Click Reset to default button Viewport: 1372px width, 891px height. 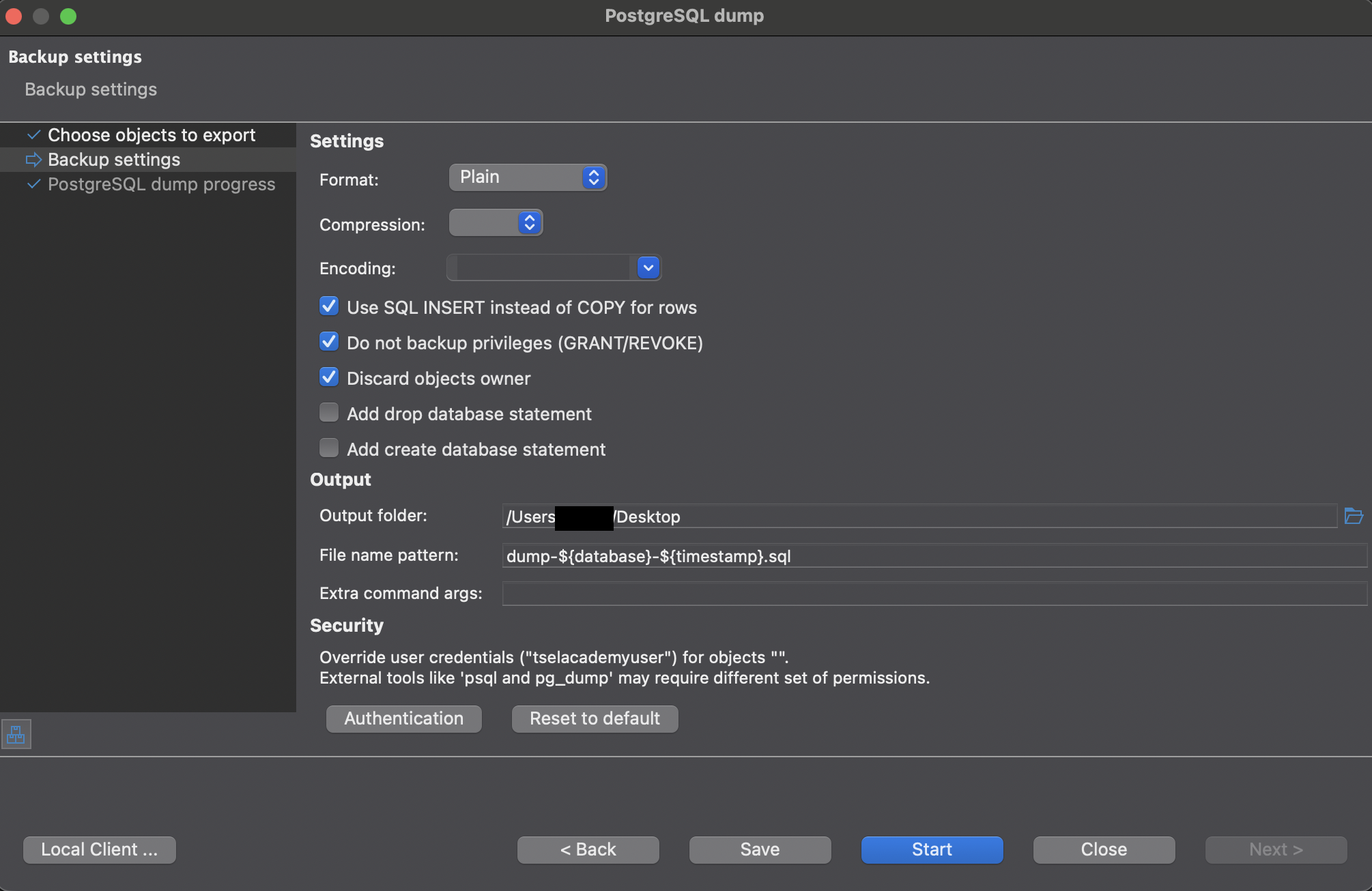point(595,718)
